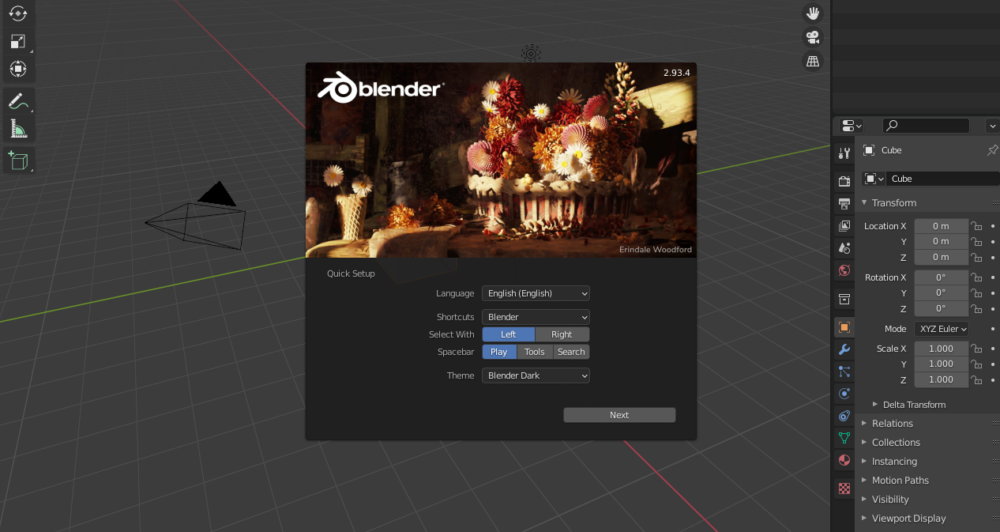Open the Shortcuts dropdown set to Blender
The width and height of the screenshot is (1000, 532).
[536, 317]
